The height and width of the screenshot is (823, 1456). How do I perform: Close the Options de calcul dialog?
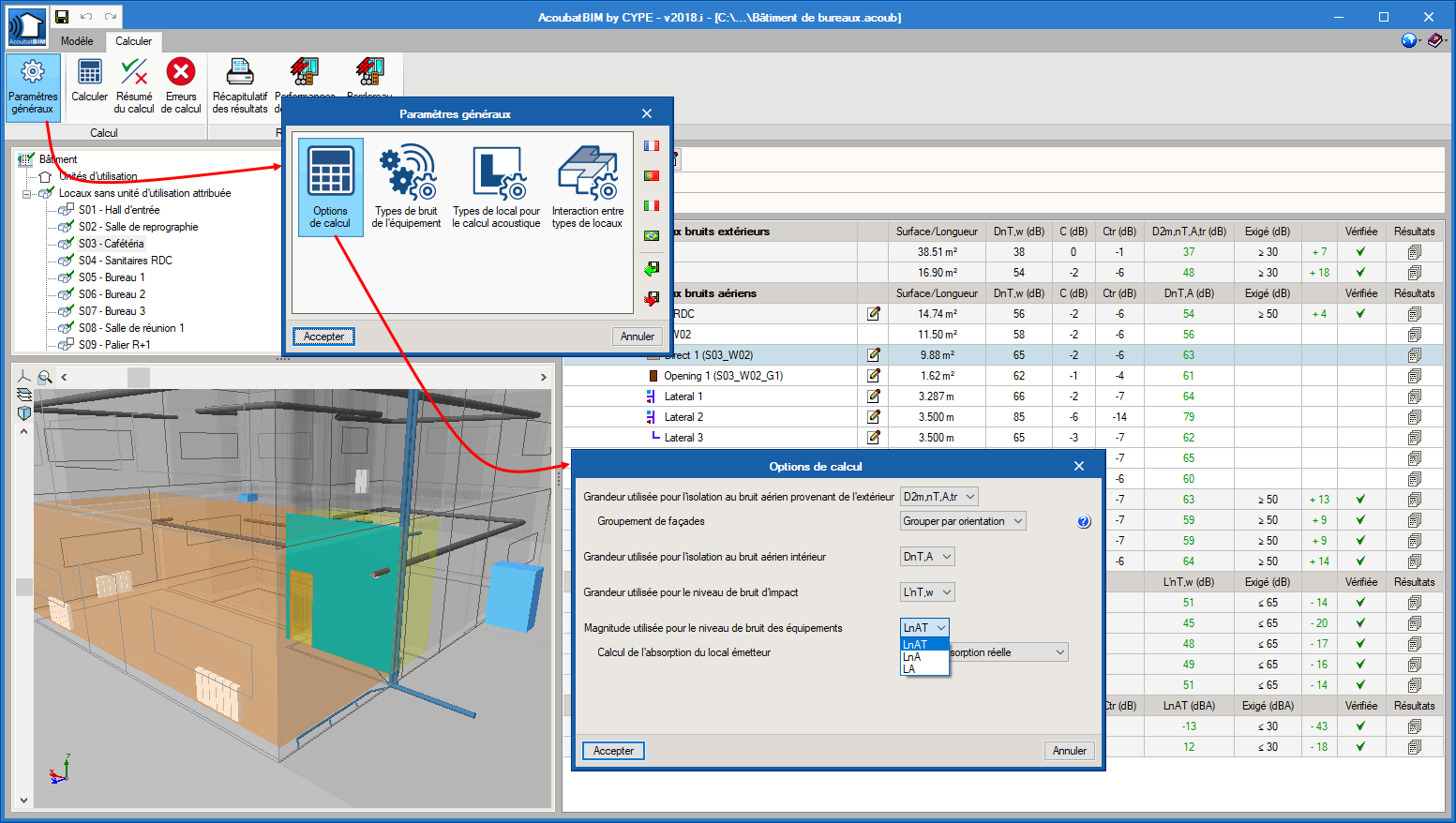pyautogui.click(x=1079, y=466)
